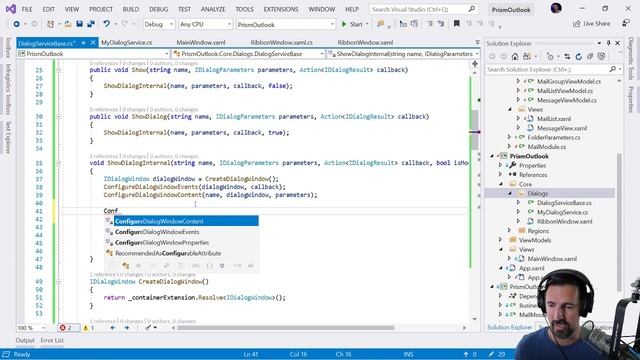Open the Output tab
Viewport: 640px width, 360px height.
[x=25, y=340]
